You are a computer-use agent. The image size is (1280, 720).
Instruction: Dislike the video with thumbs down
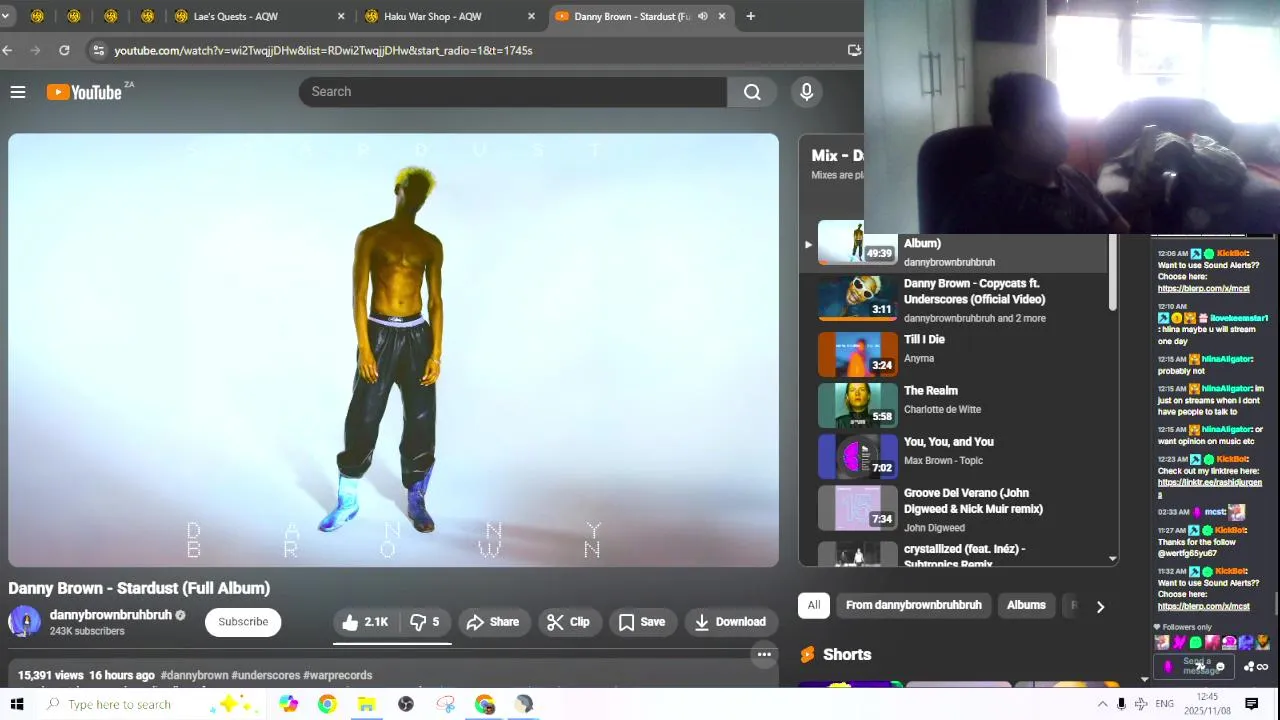[425, 622]
